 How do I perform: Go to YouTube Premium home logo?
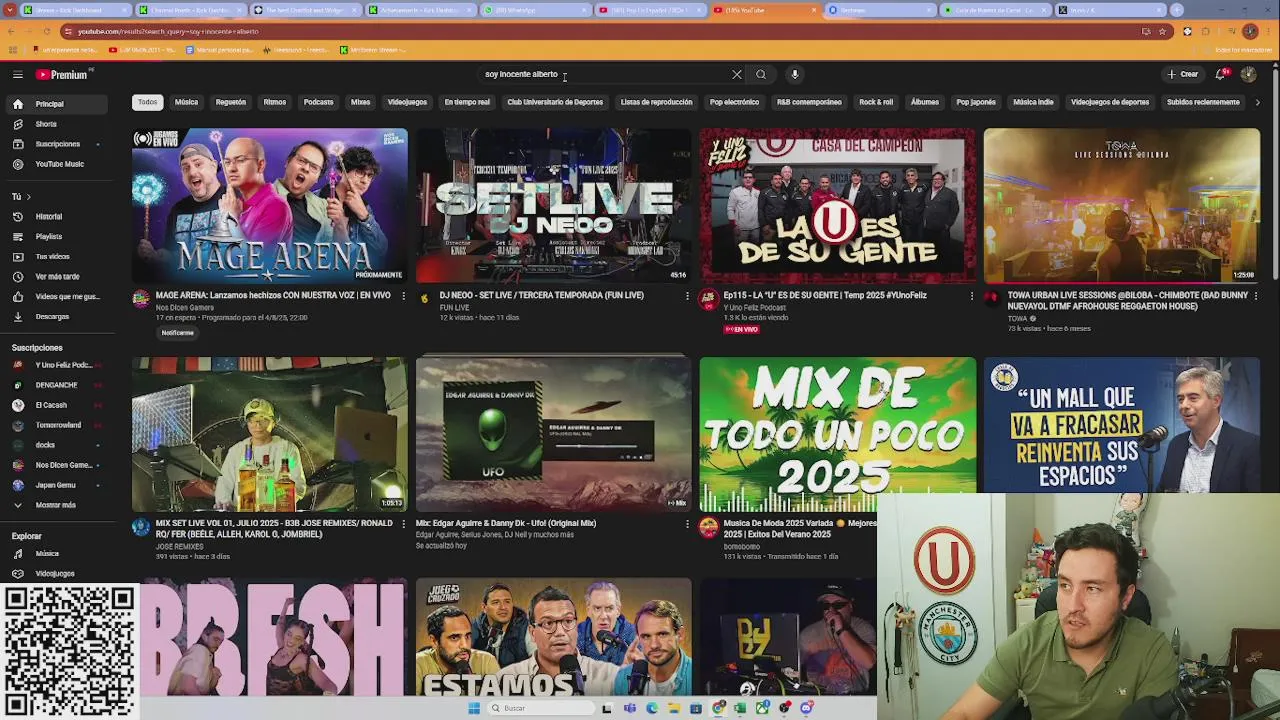coord(63,74)
